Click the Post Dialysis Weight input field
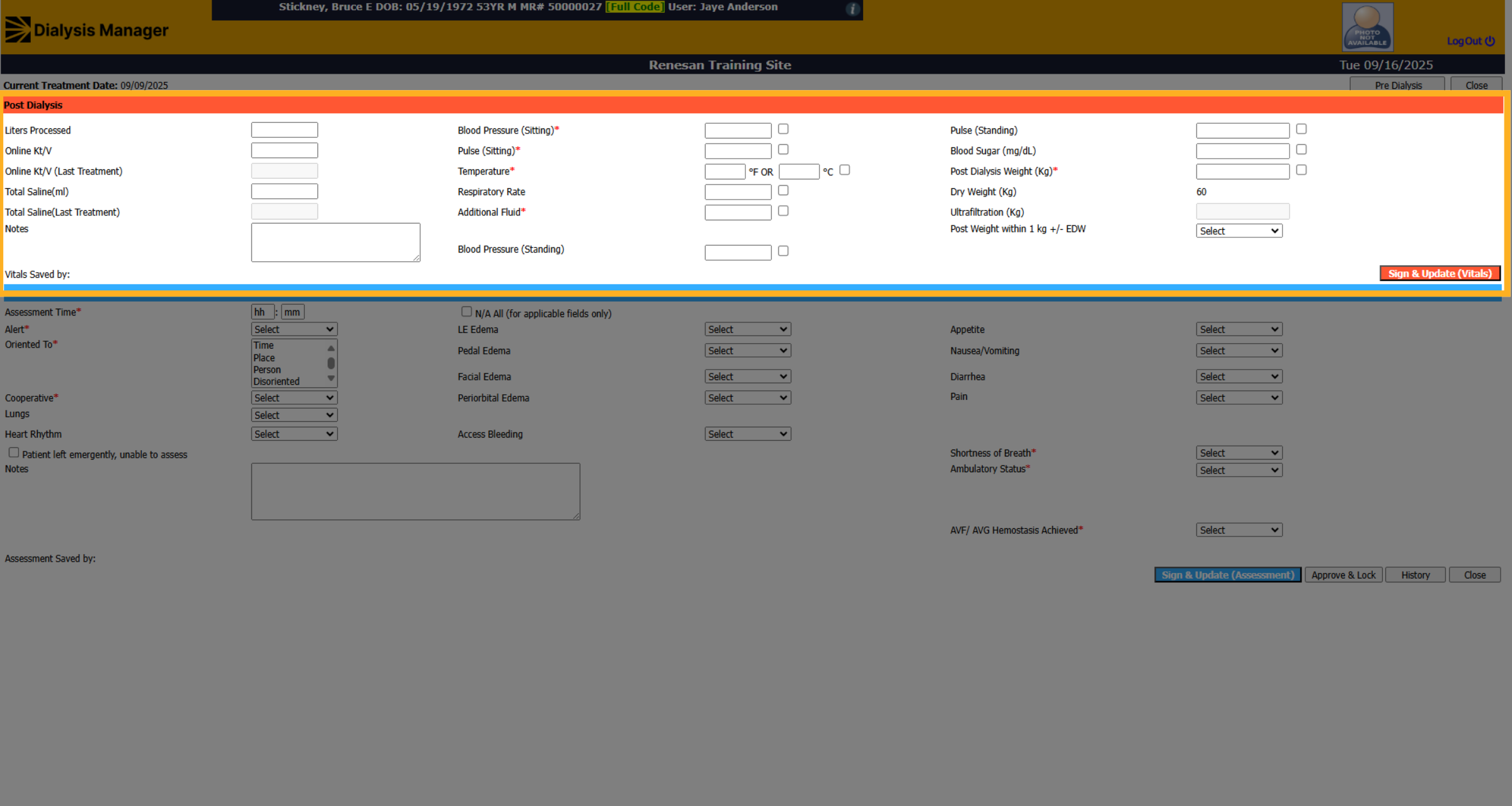This screenshot has height=806, width=1512. 1242,171
